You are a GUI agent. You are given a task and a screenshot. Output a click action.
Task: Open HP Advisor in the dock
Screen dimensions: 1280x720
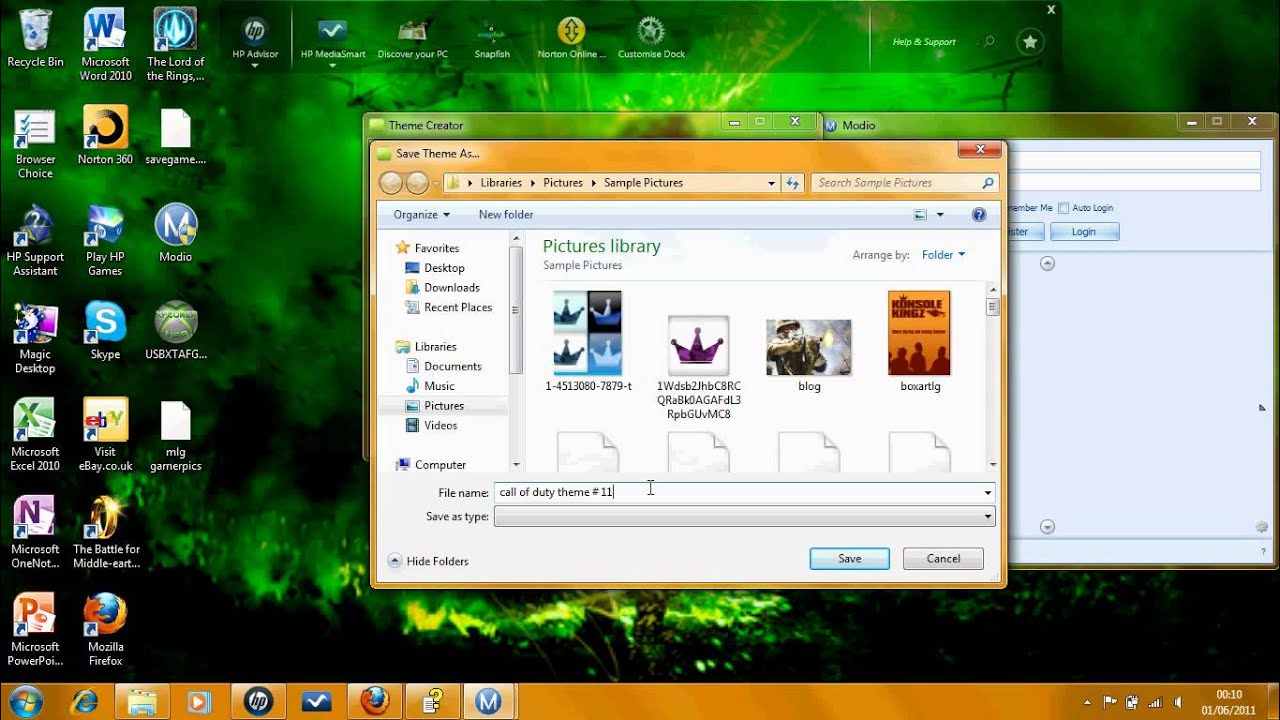(x=255, y=38)
